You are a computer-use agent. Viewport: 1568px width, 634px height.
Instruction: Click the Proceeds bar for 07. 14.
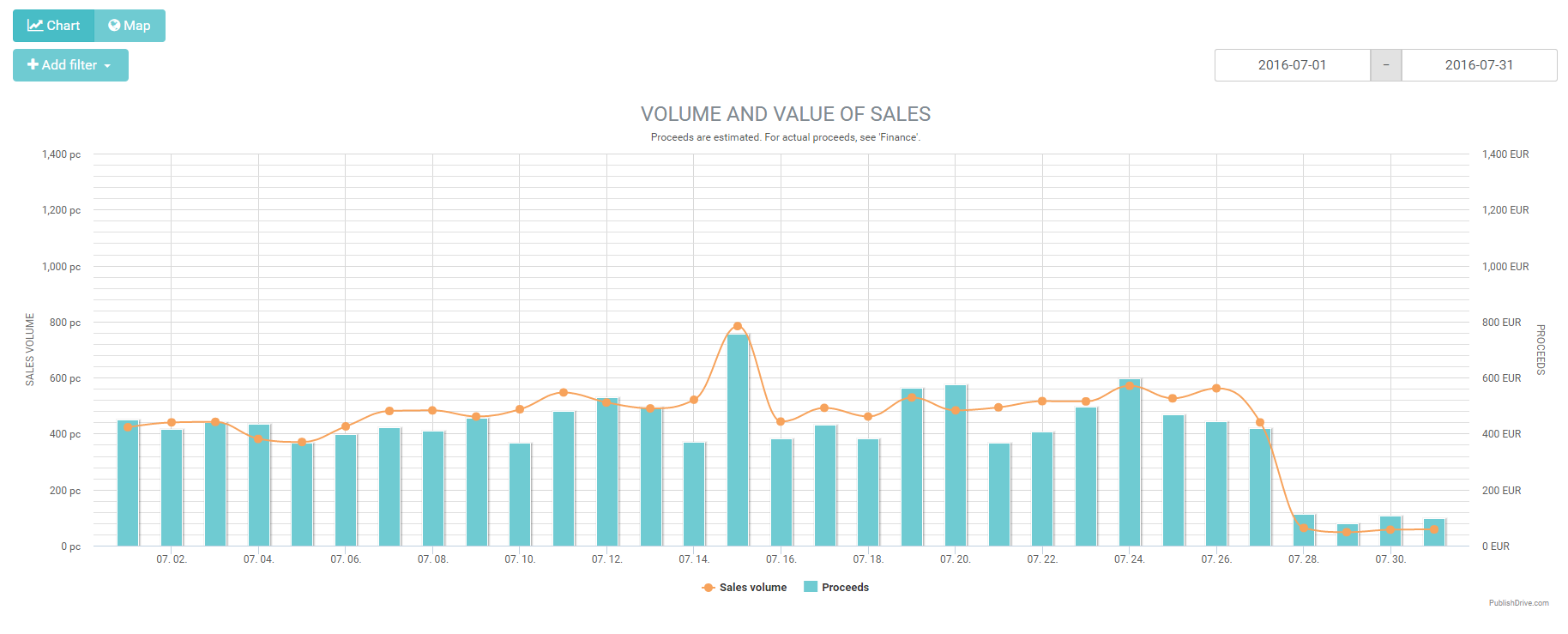click(x=694, y=494)
